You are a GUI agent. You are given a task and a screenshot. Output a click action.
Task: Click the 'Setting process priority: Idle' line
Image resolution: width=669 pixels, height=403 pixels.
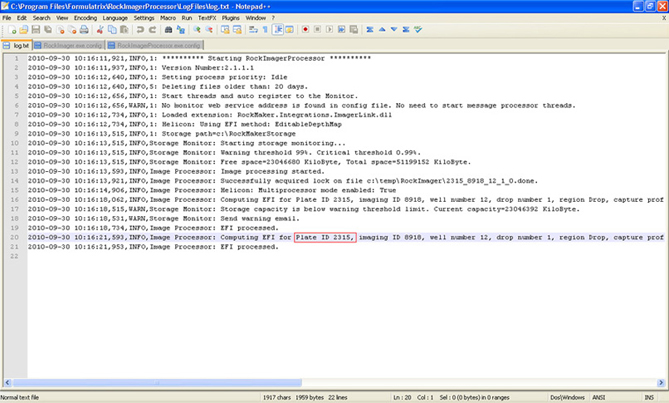(157, 77)
